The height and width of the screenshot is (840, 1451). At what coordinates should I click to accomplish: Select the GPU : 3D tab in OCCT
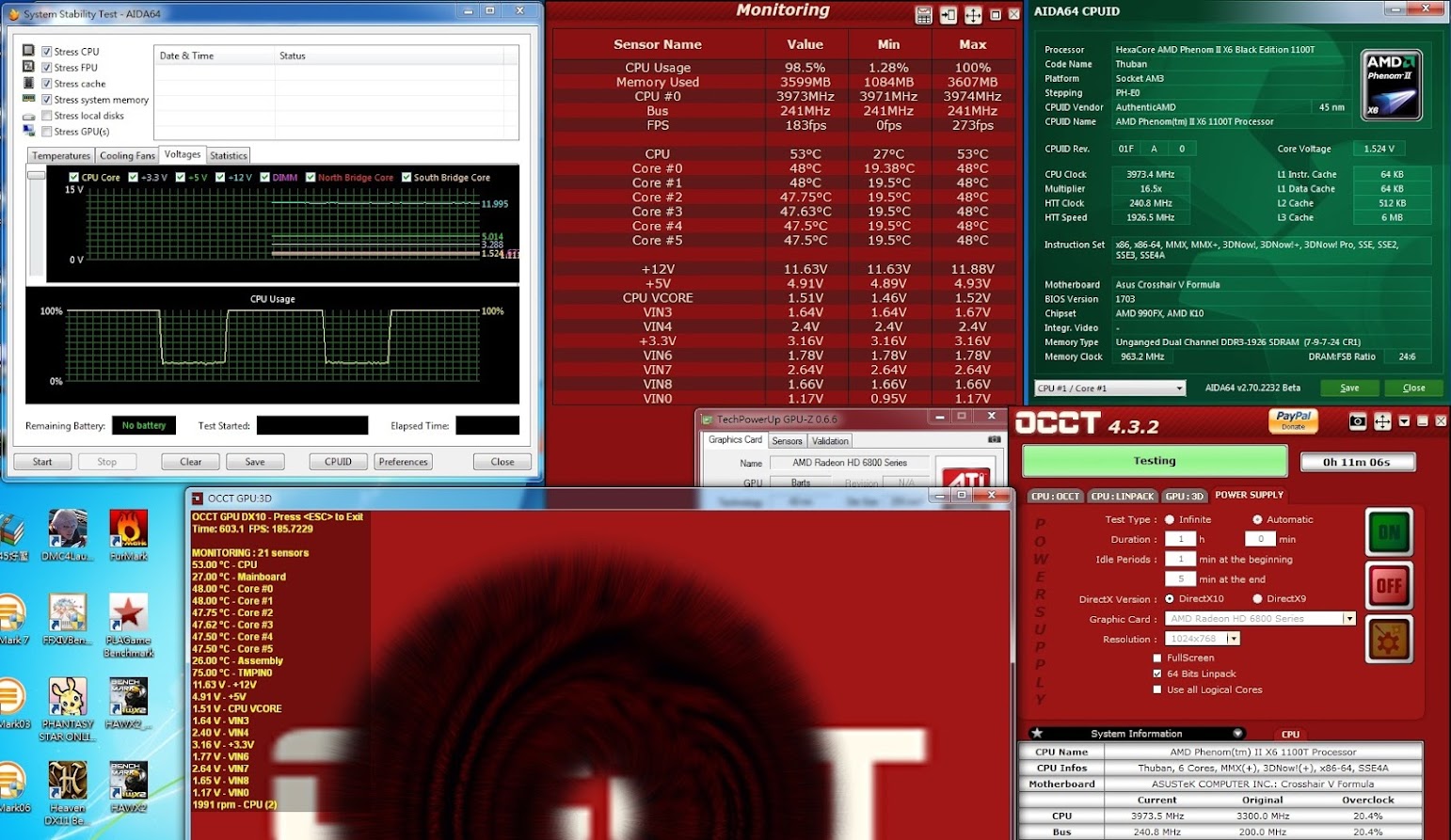1185,496
